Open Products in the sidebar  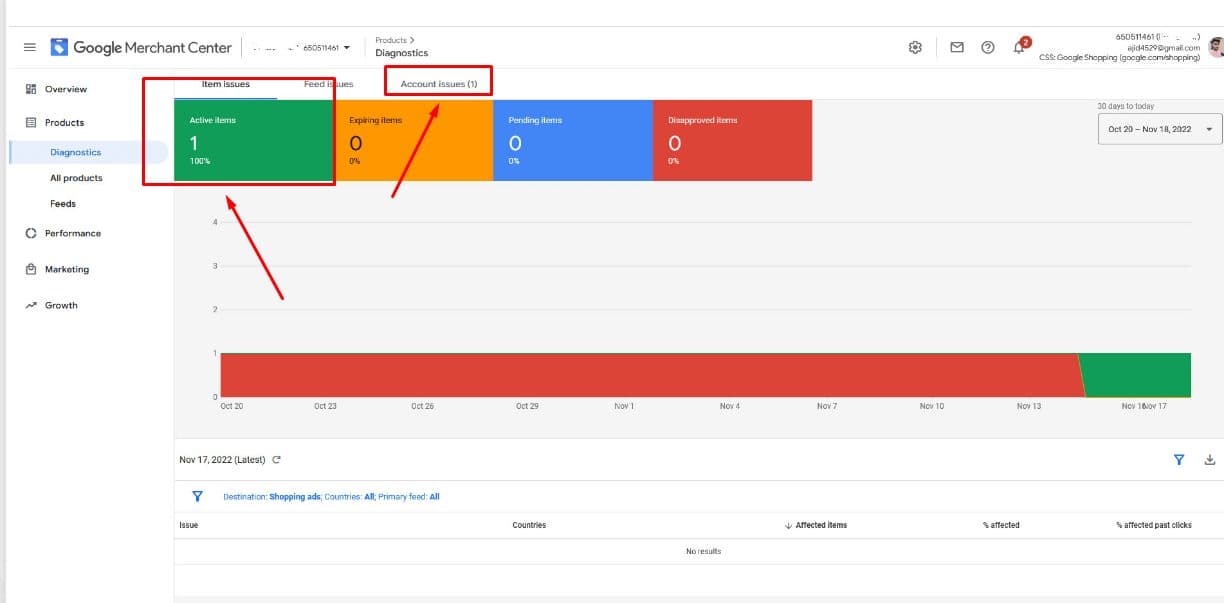click(64, 122)
